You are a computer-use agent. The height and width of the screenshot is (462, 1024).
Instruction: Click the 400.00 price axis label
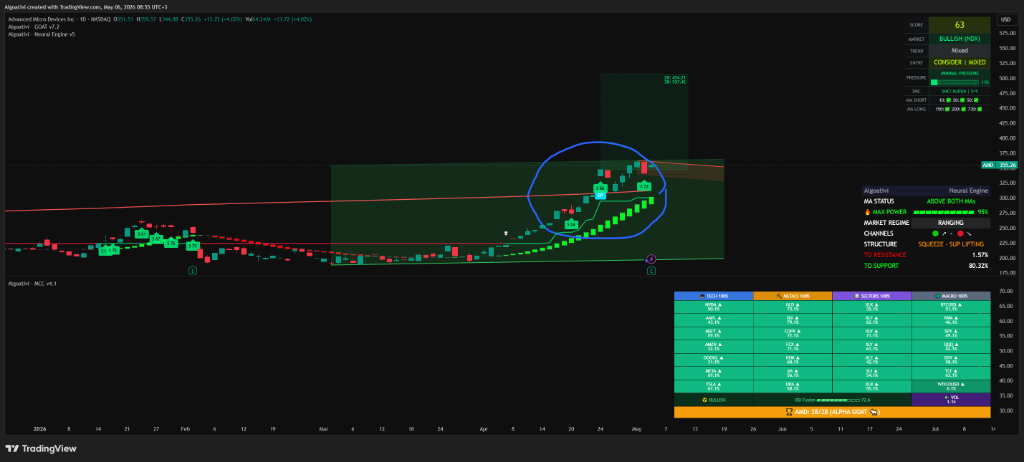(x=1005, y=138)
